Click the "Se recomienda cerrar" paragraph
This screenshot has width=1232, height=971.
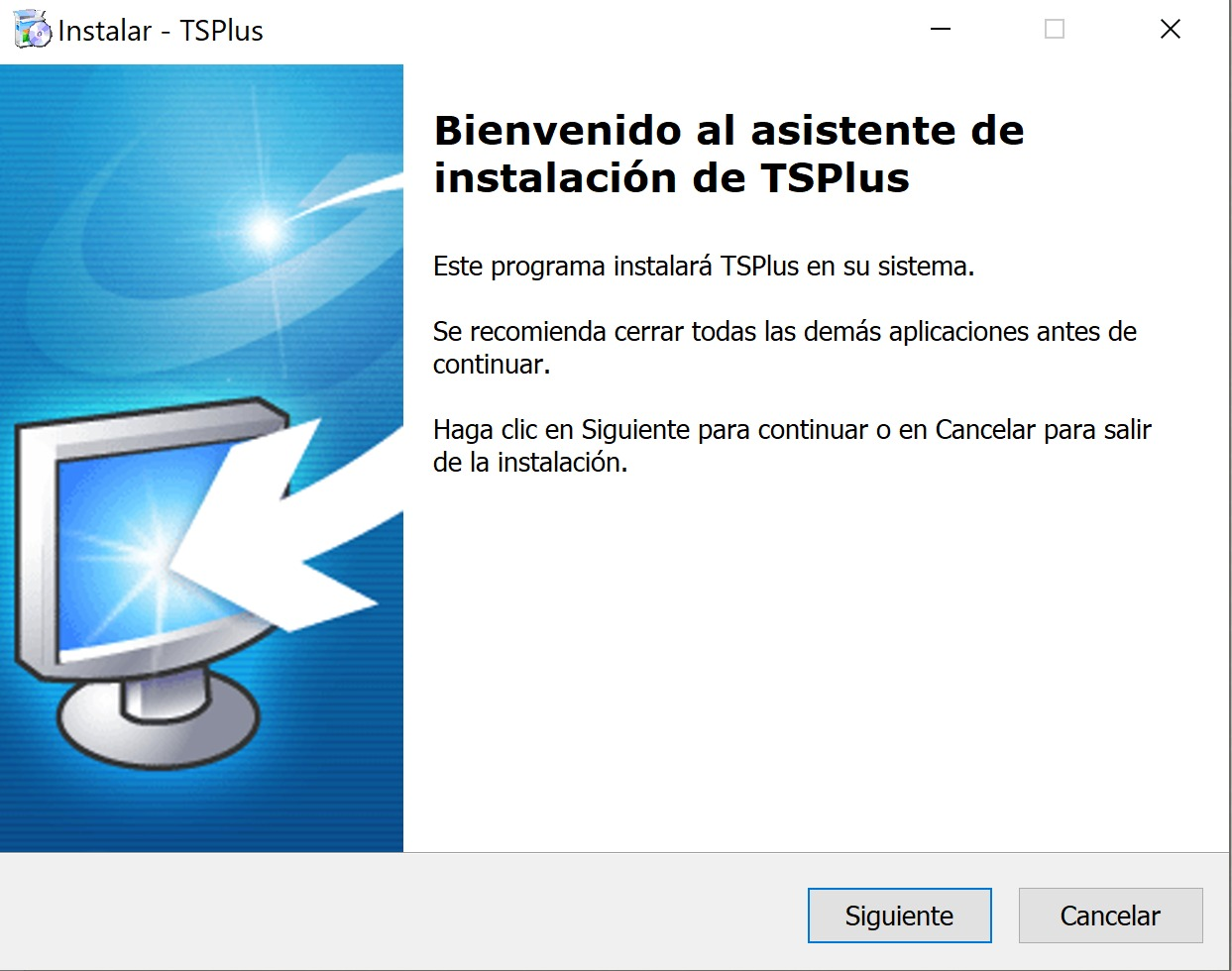[784, 348]
